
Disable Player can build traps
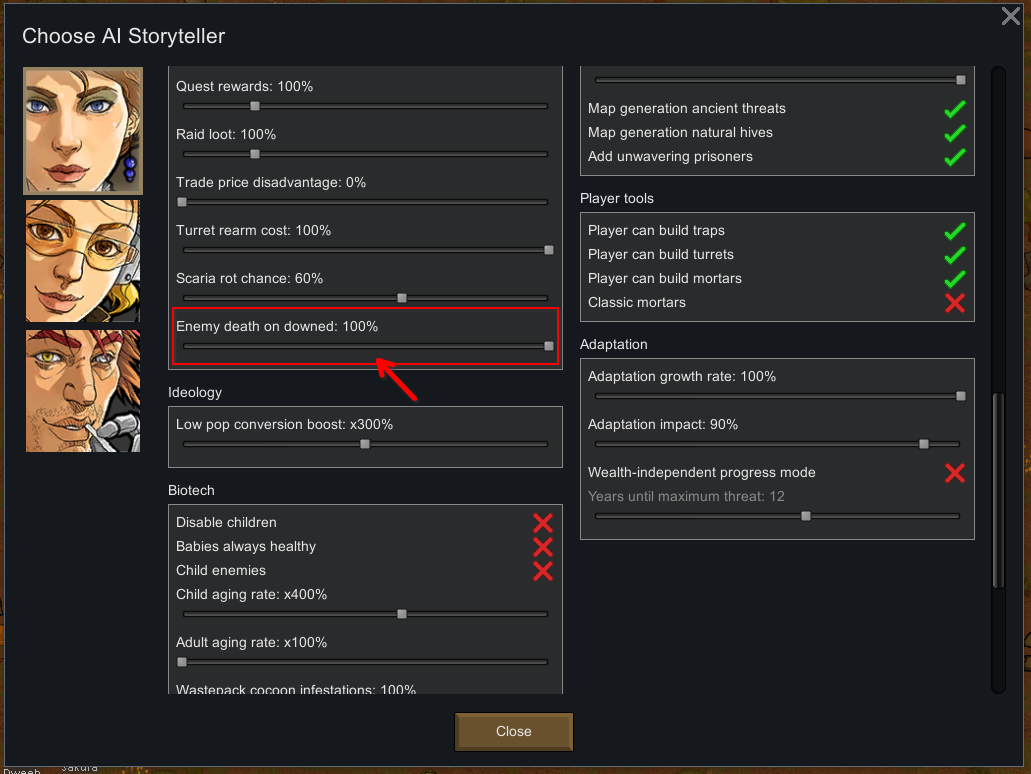(x=954, y=231)
